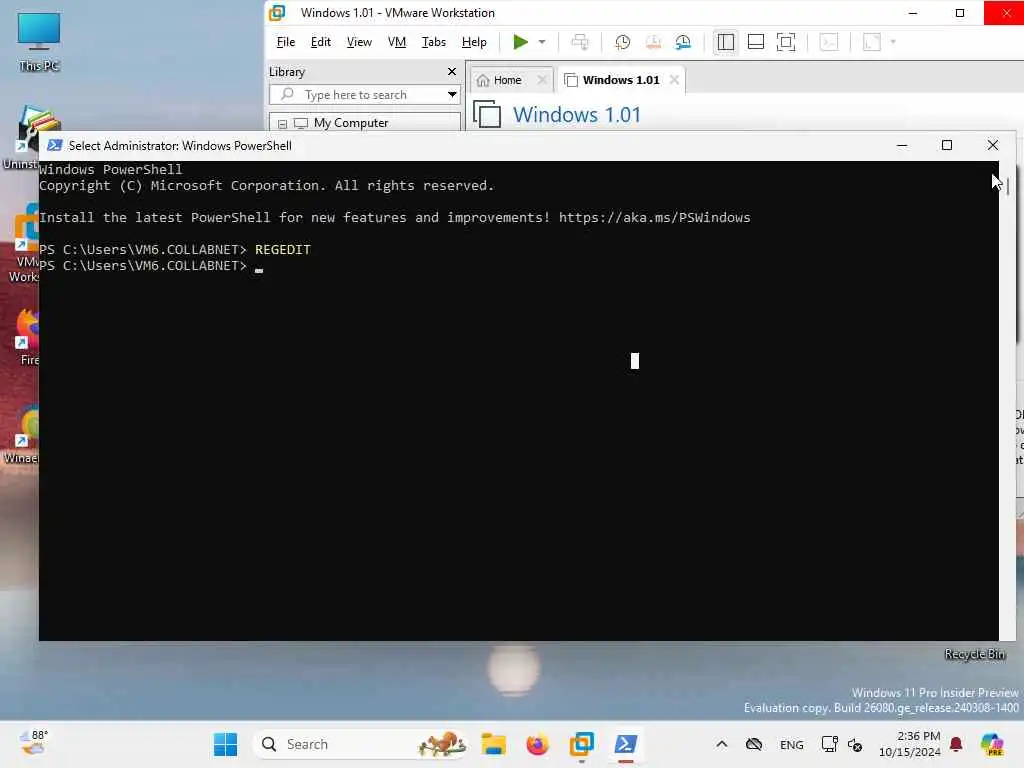Viewport: 1024px width, 768px height.
Task: Click the VMware Workstation title bar icon
Action: click(277, 12)
